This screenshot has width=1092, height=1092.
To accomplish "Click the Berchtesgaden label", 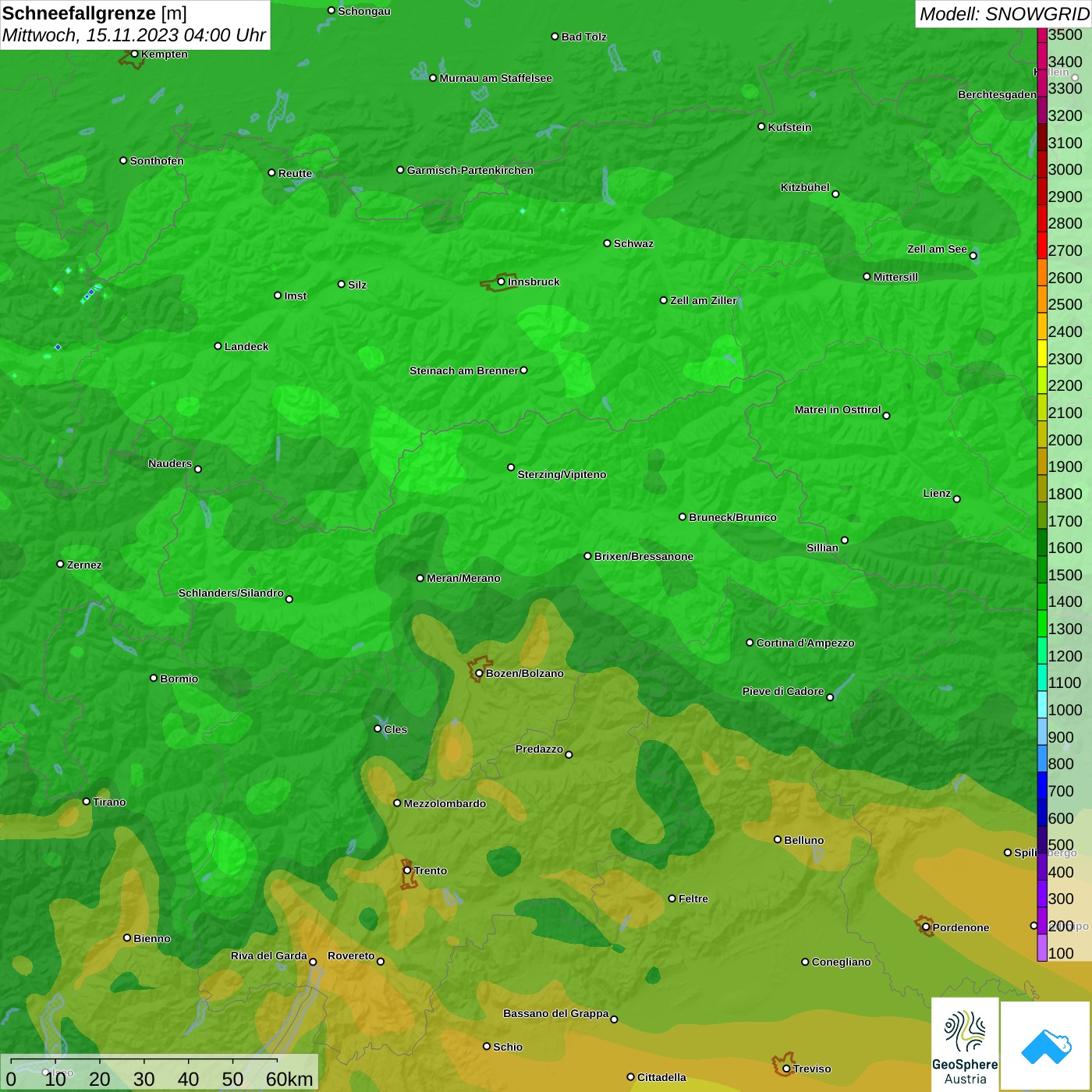I will 997,94.
